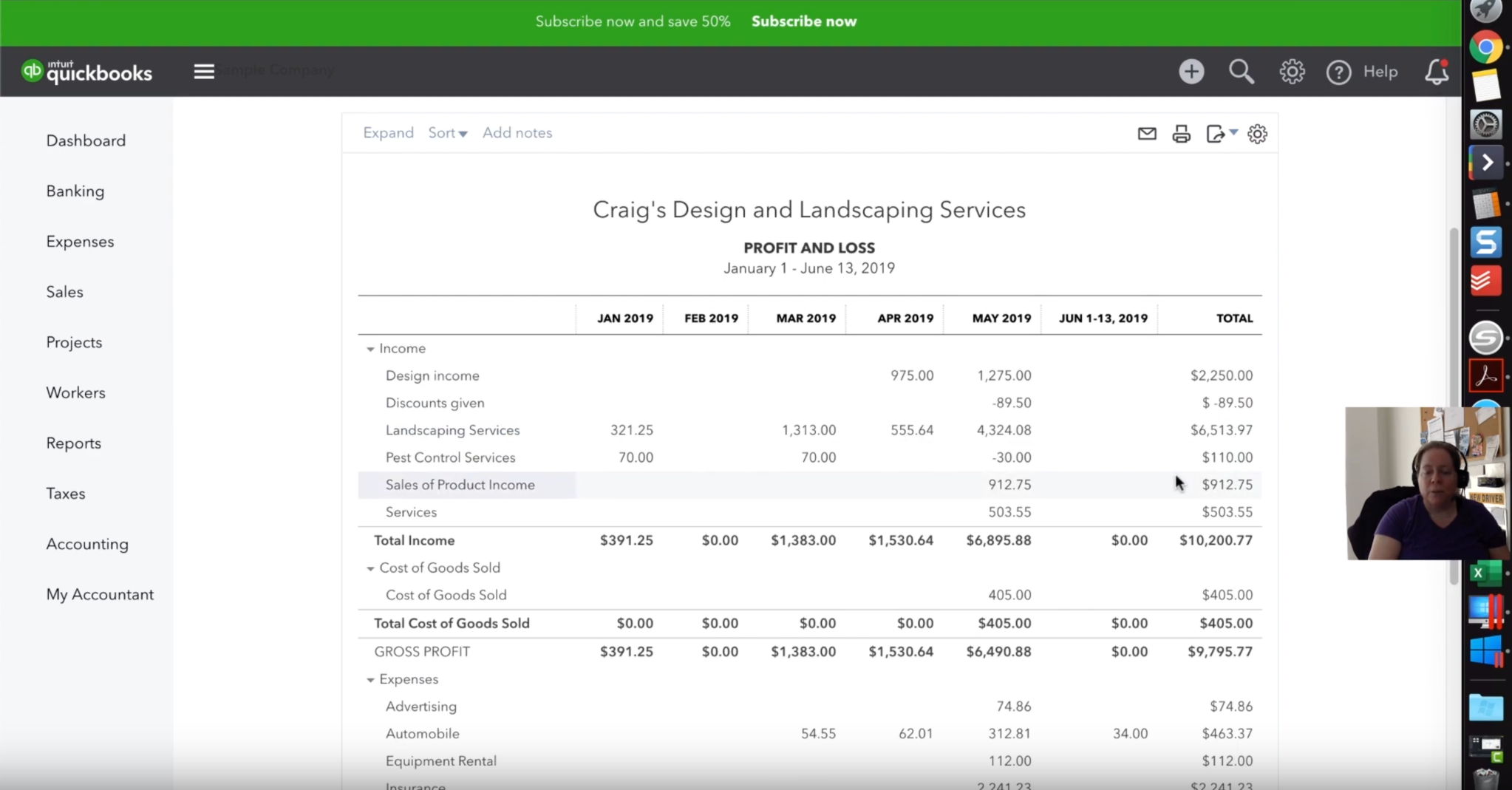1512x790 pixels.
Task: Collapse the Income section
Action: tap(370, 349)
